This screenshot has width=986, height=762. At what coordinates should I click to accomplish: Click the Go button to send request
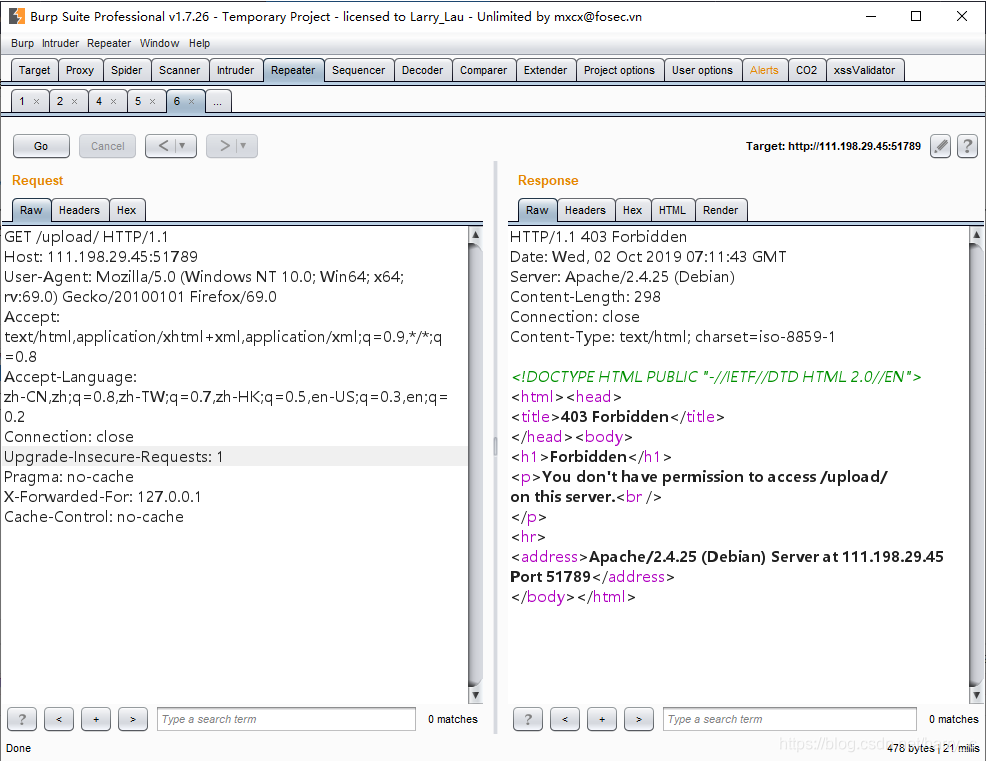pos(41,146)
